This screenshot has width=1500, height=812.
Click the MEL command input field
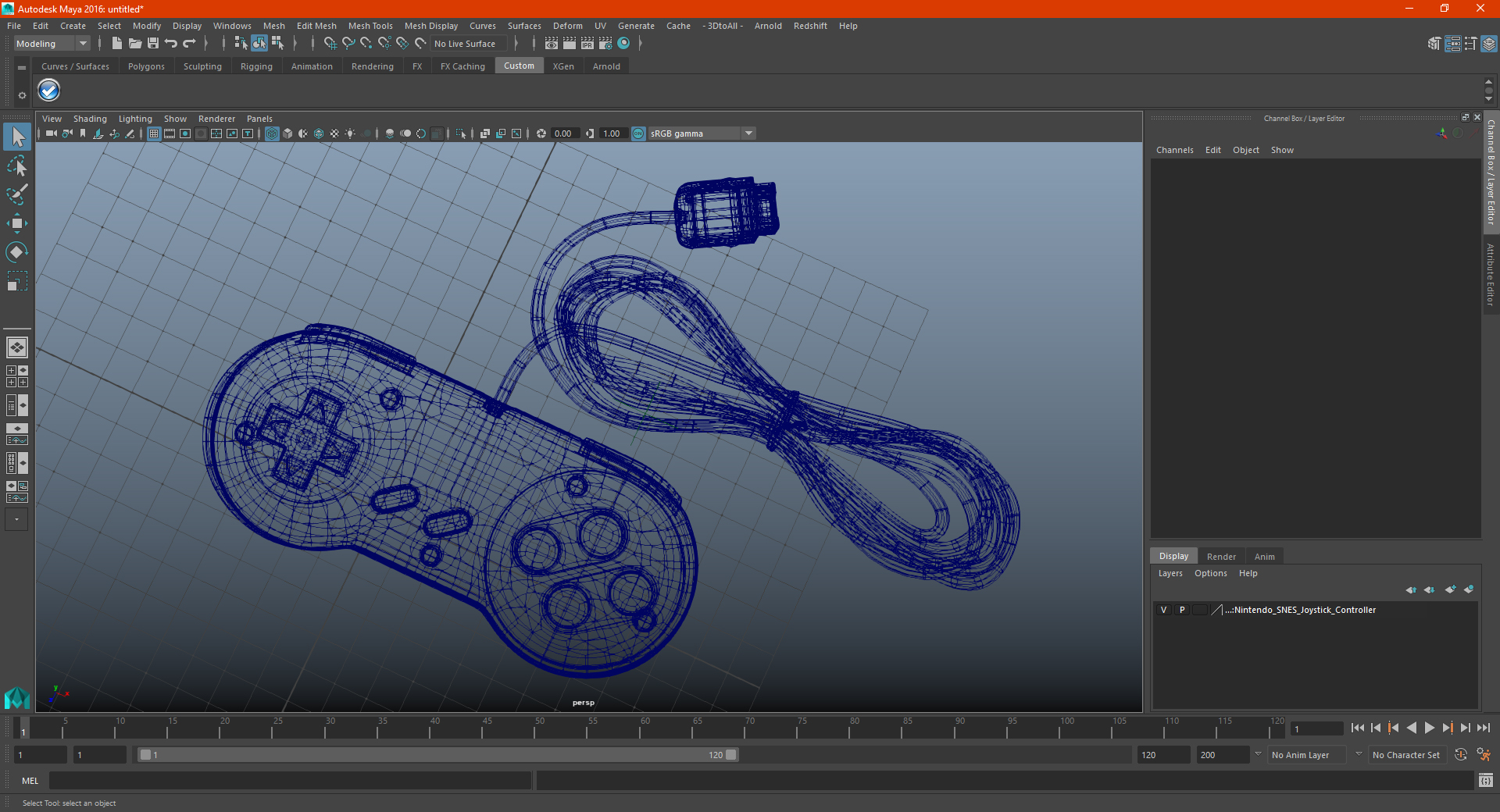(x=291, y=781)
